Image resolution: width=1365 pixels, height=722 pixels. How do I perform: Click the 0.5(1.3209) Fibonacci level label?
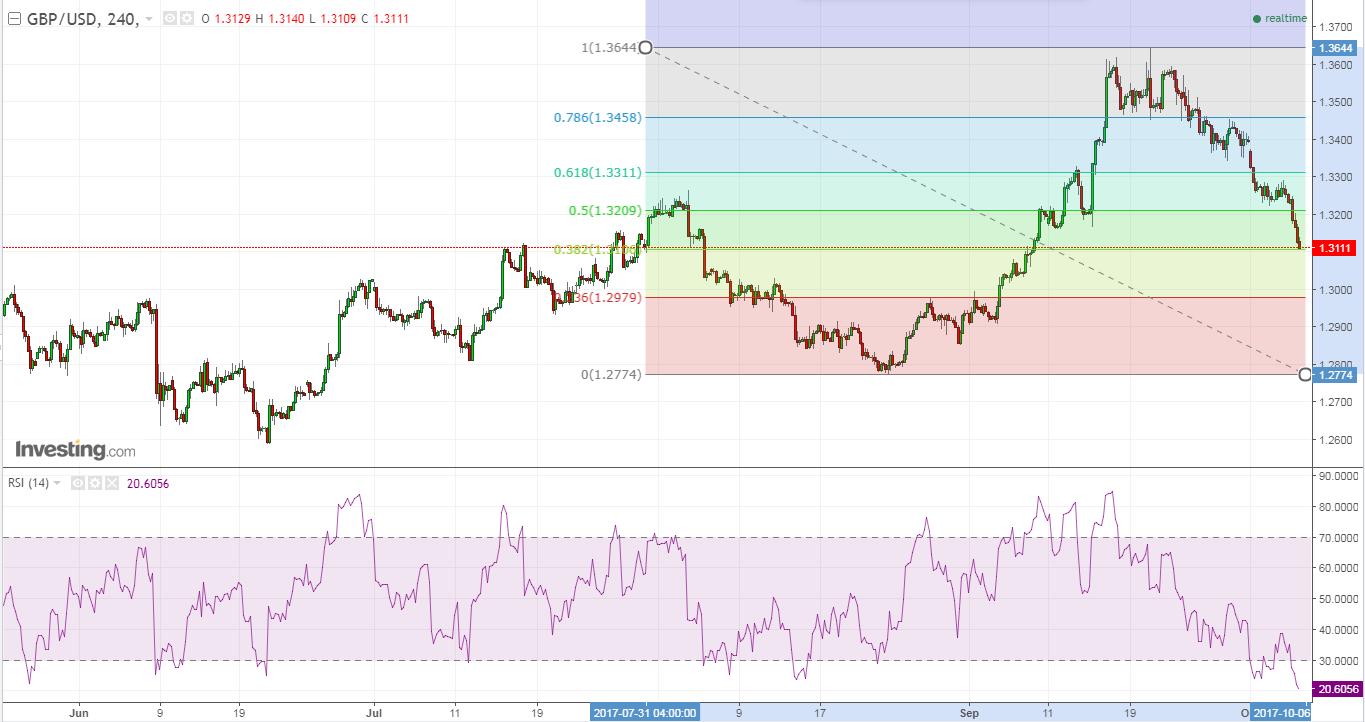pos(605,211)
